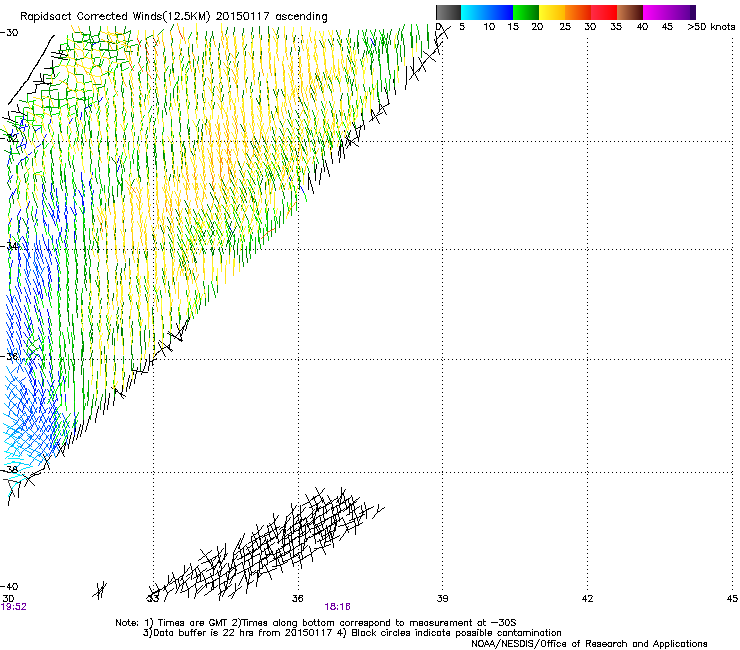The height and width of the screenshot is (650, 740).
Task: Click the 33 longitude axis label
Action: [153, 599]
